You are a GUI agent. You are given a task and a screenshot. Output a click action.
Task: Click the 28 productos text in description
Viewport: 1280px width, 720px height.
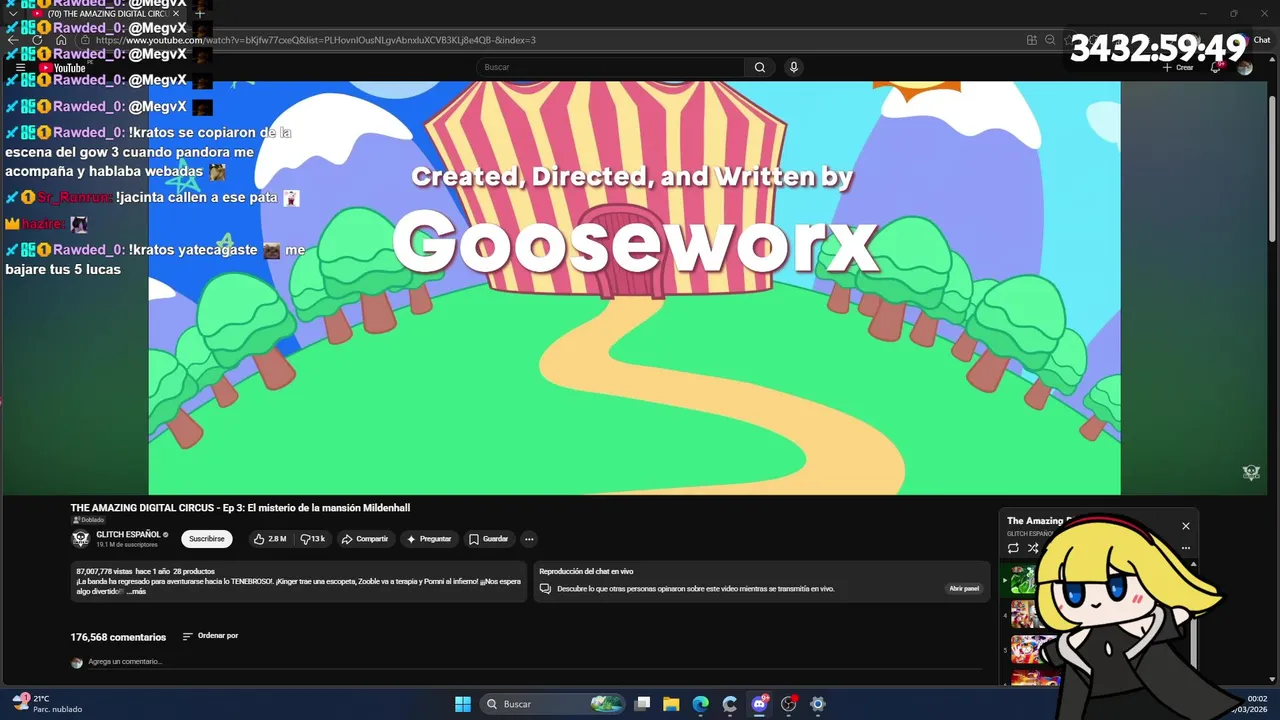click(x=194, y=571)
